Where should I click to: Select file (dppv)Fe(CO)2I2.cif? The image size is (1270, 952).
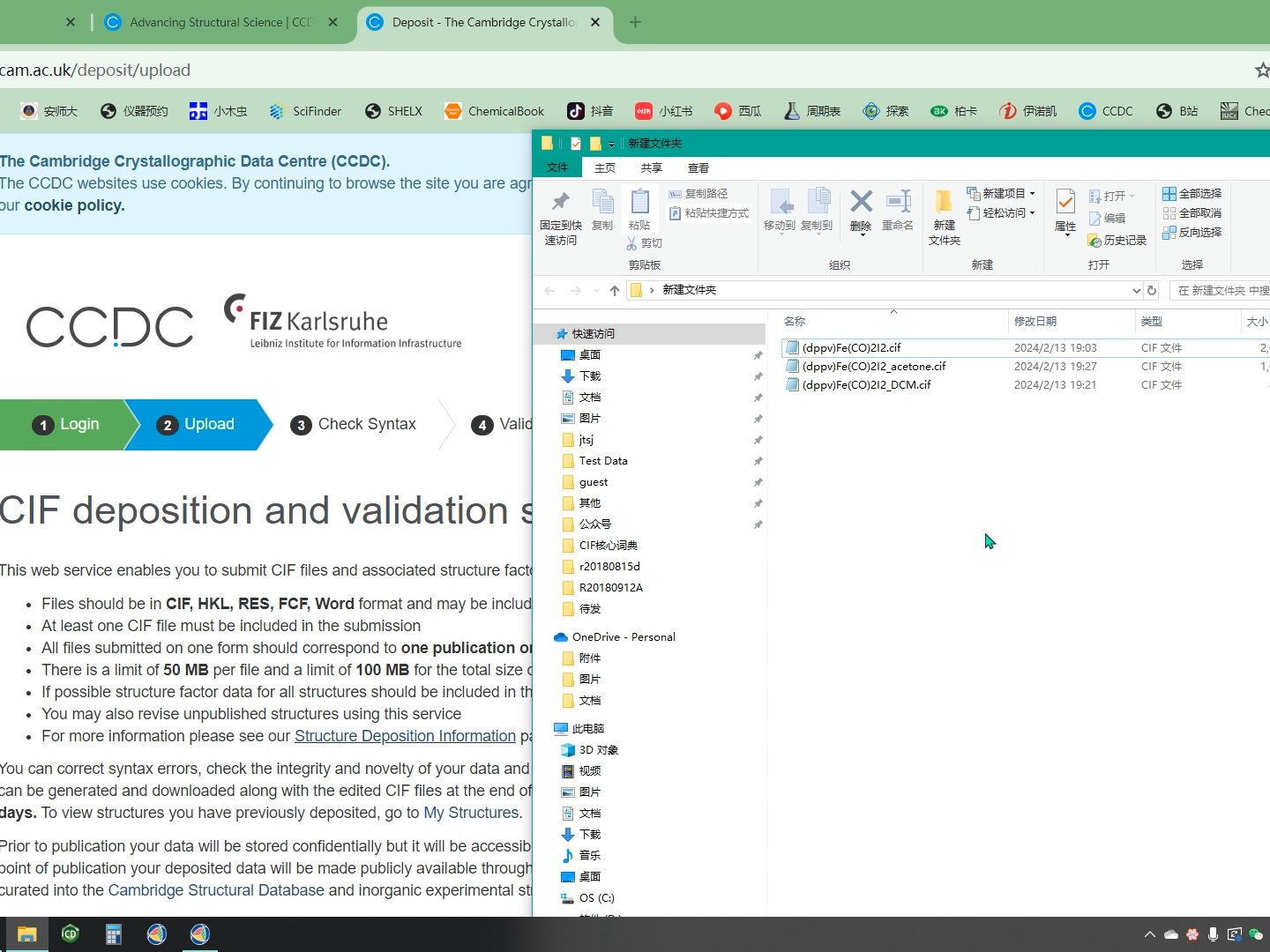[x=851, y=347]
